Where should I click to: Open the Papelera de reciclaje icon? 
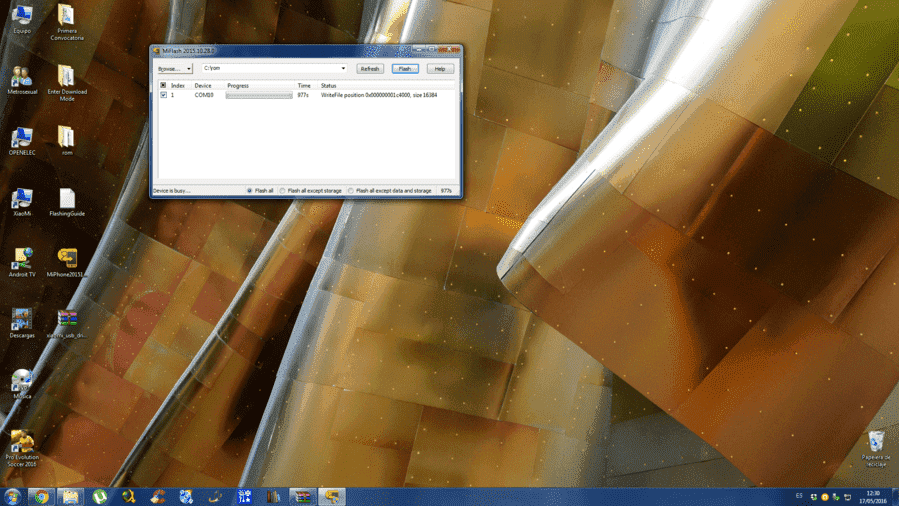pos(875,449)
